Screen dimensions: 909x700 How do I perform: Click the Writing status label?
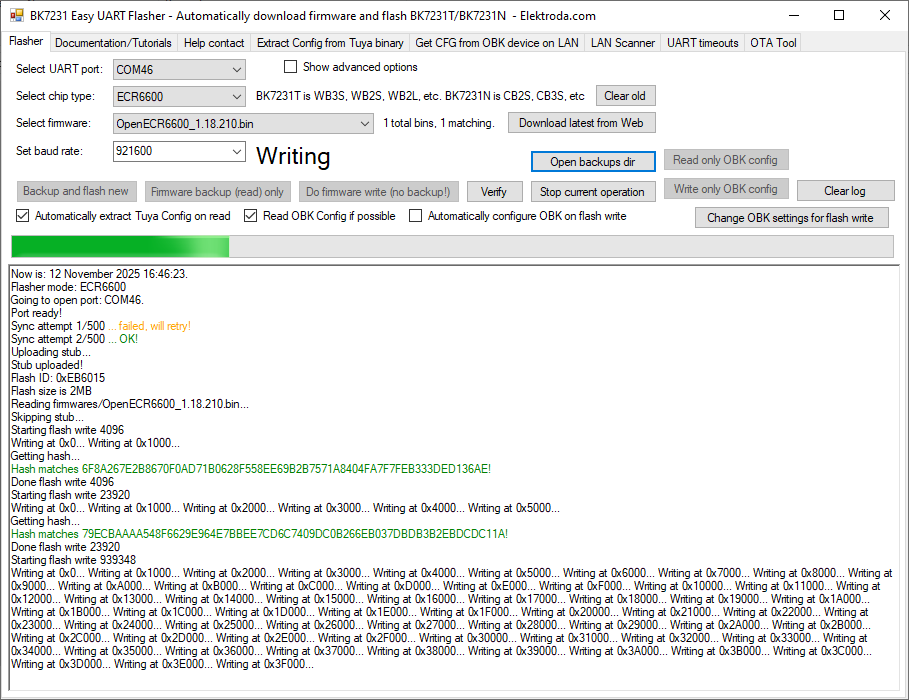(x=293, y=156)
